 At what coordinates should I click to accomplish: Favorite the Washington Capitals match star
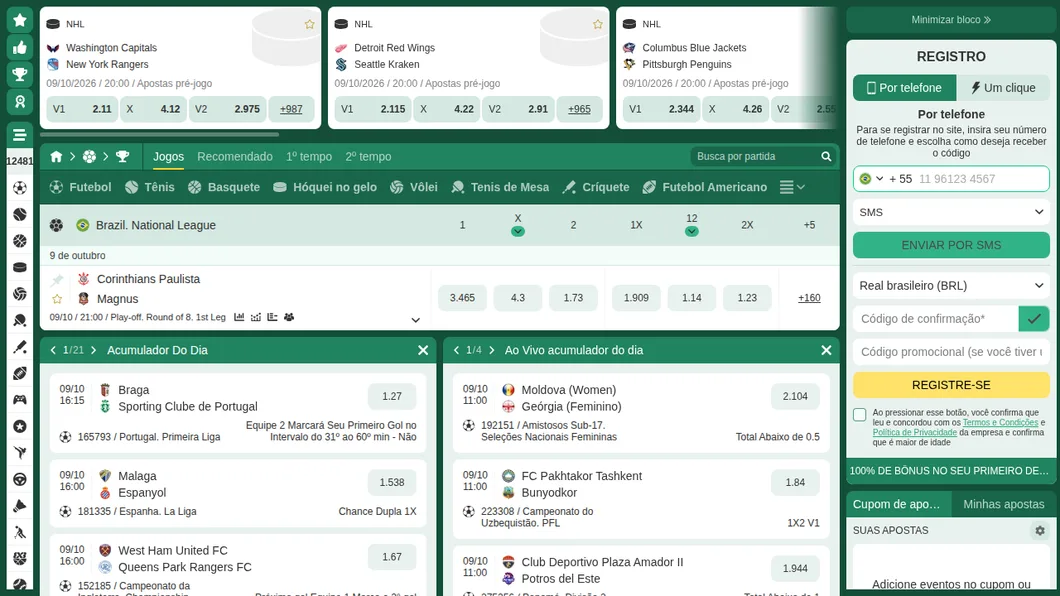(310, 24)
